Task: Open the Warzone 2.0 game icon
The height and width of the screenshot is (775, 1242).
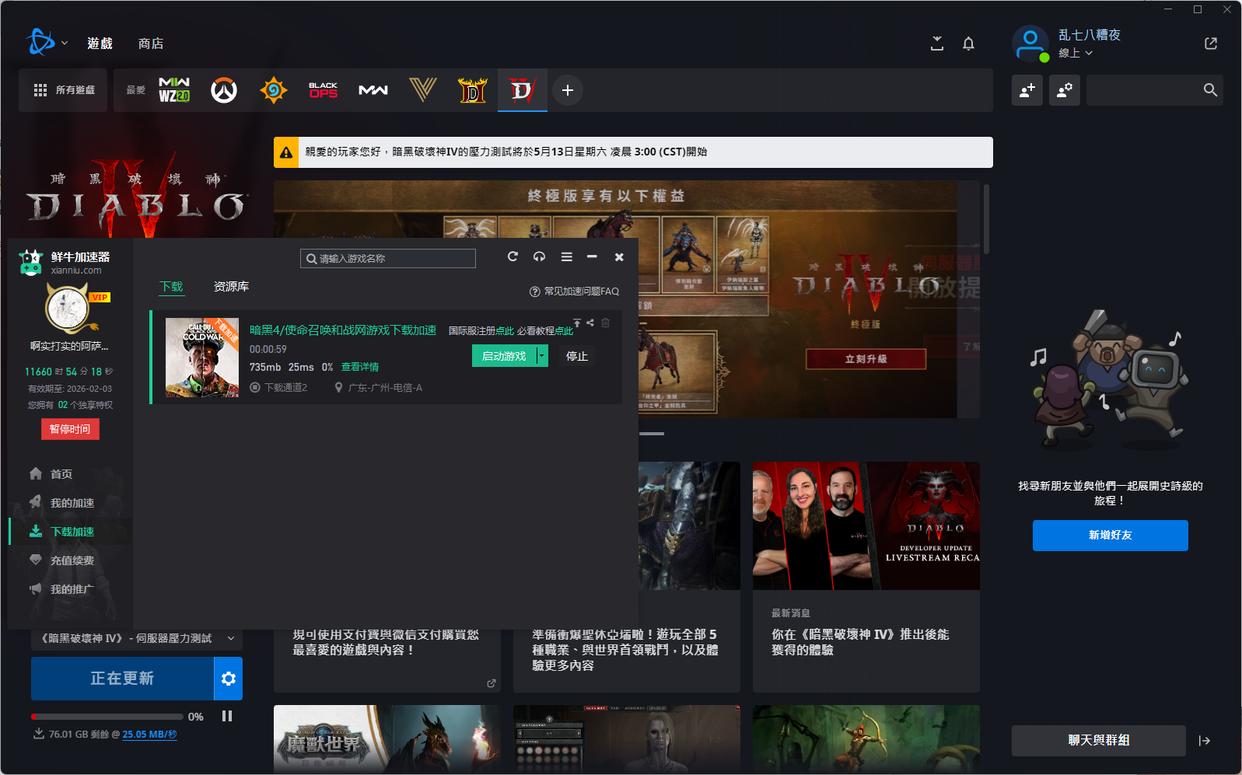Action: (174, 90)
